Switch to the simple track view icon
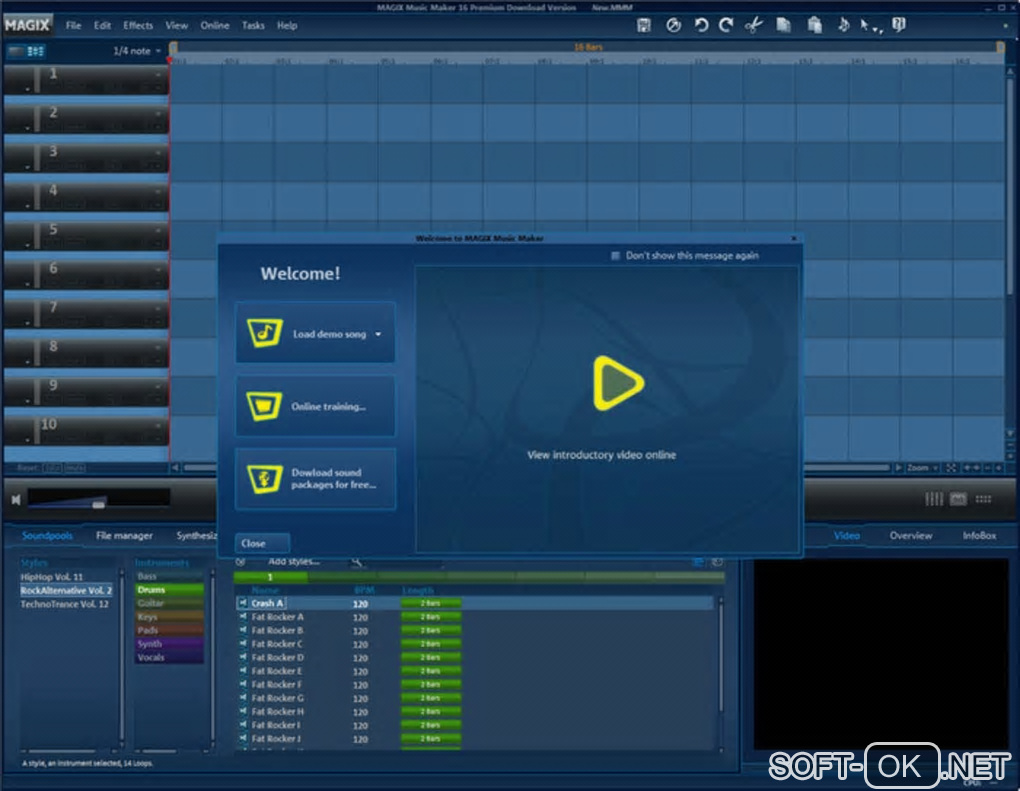 [x=16, y=51]
